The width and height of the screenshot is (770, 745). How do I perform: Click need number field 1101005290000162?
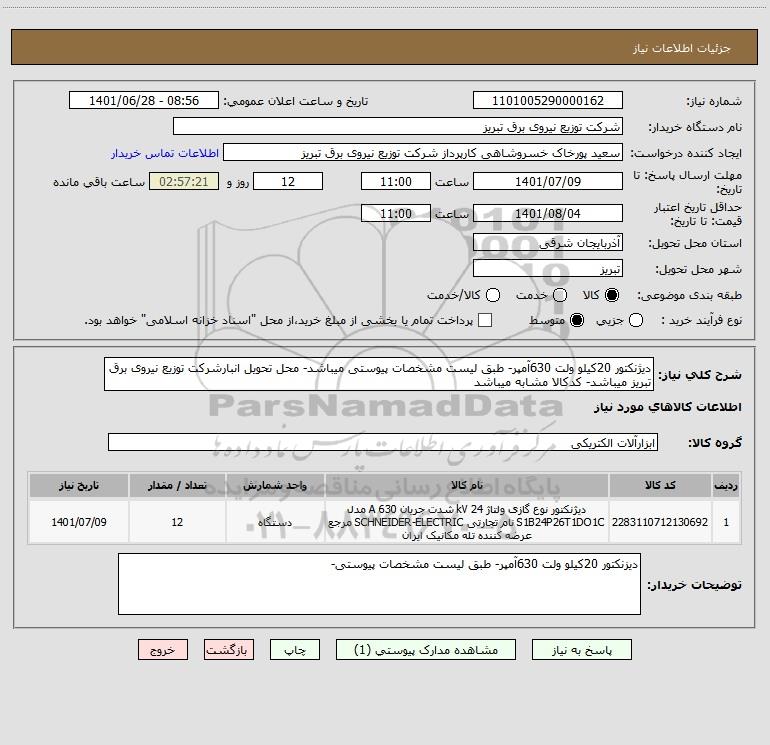pos(548,100)
